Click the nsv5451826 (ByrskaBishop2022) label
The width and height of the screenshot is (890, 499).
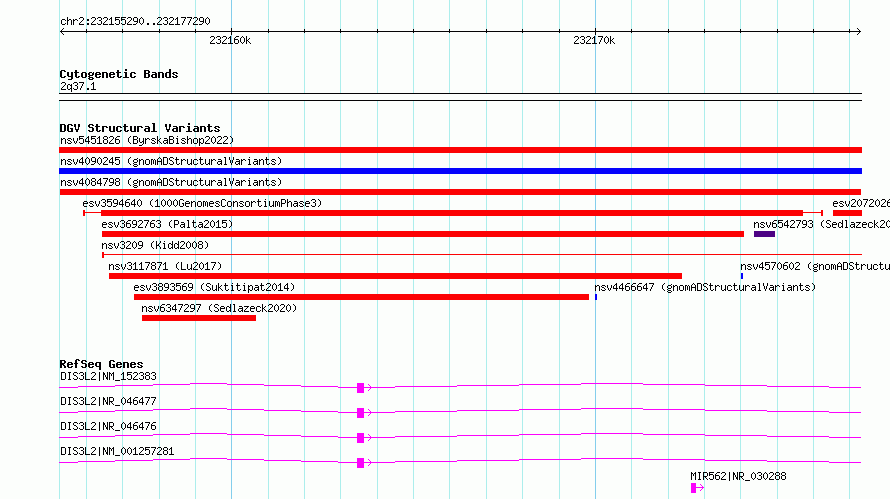[147, 140]
